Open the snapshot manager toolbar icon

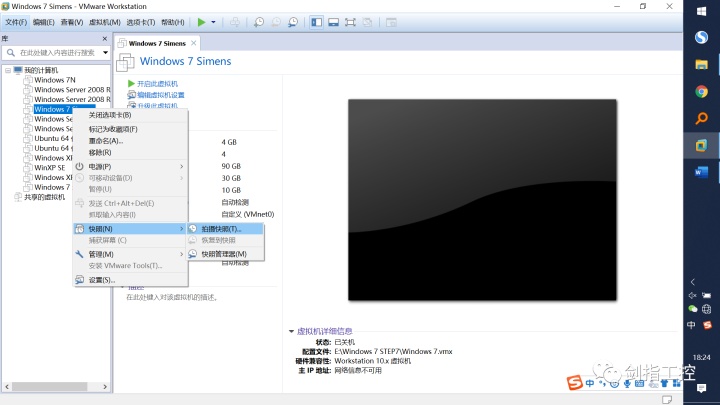point(293,22)
